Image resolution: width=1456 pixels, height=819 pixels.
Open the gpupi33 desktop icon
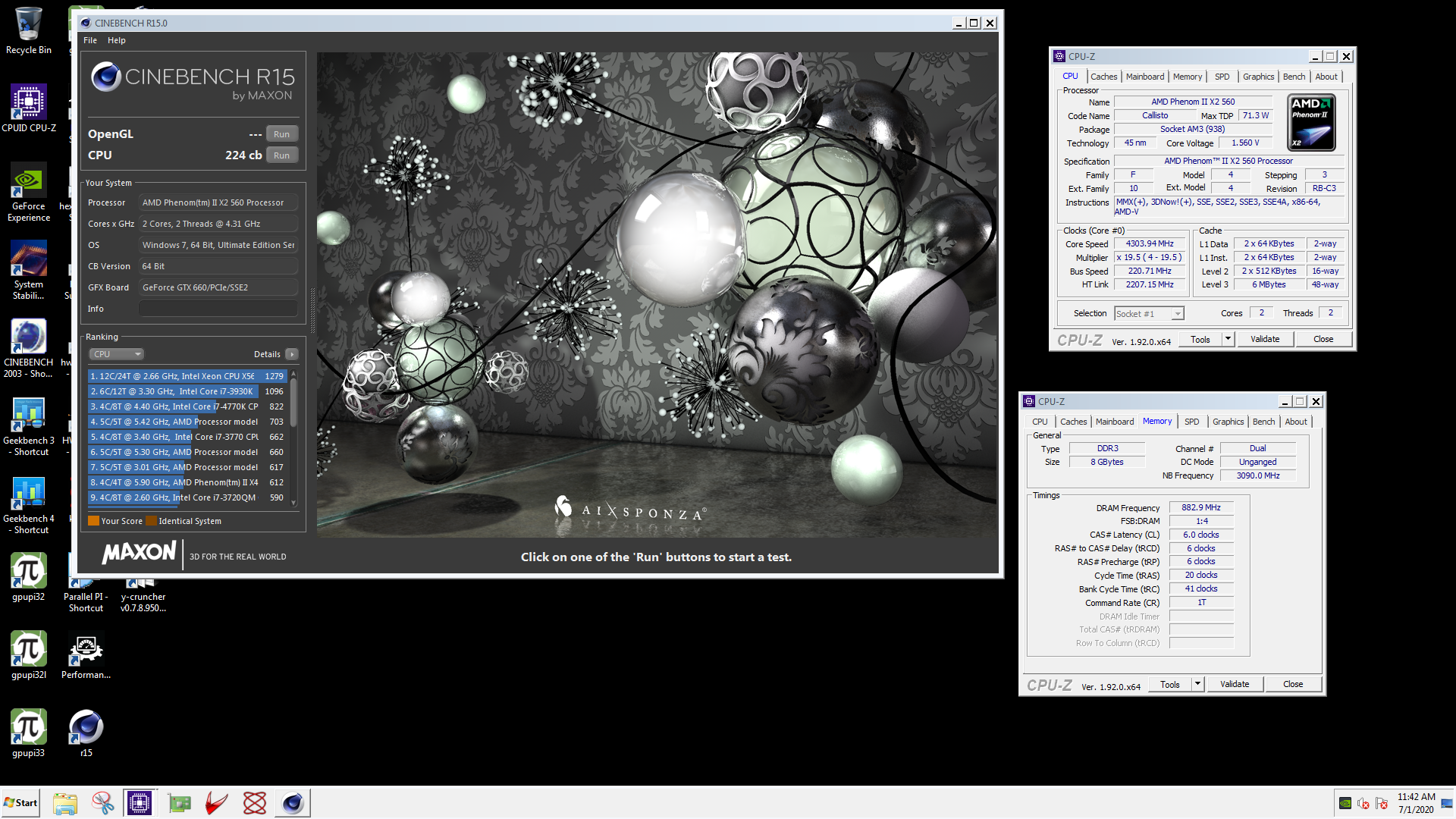[29, 733]
